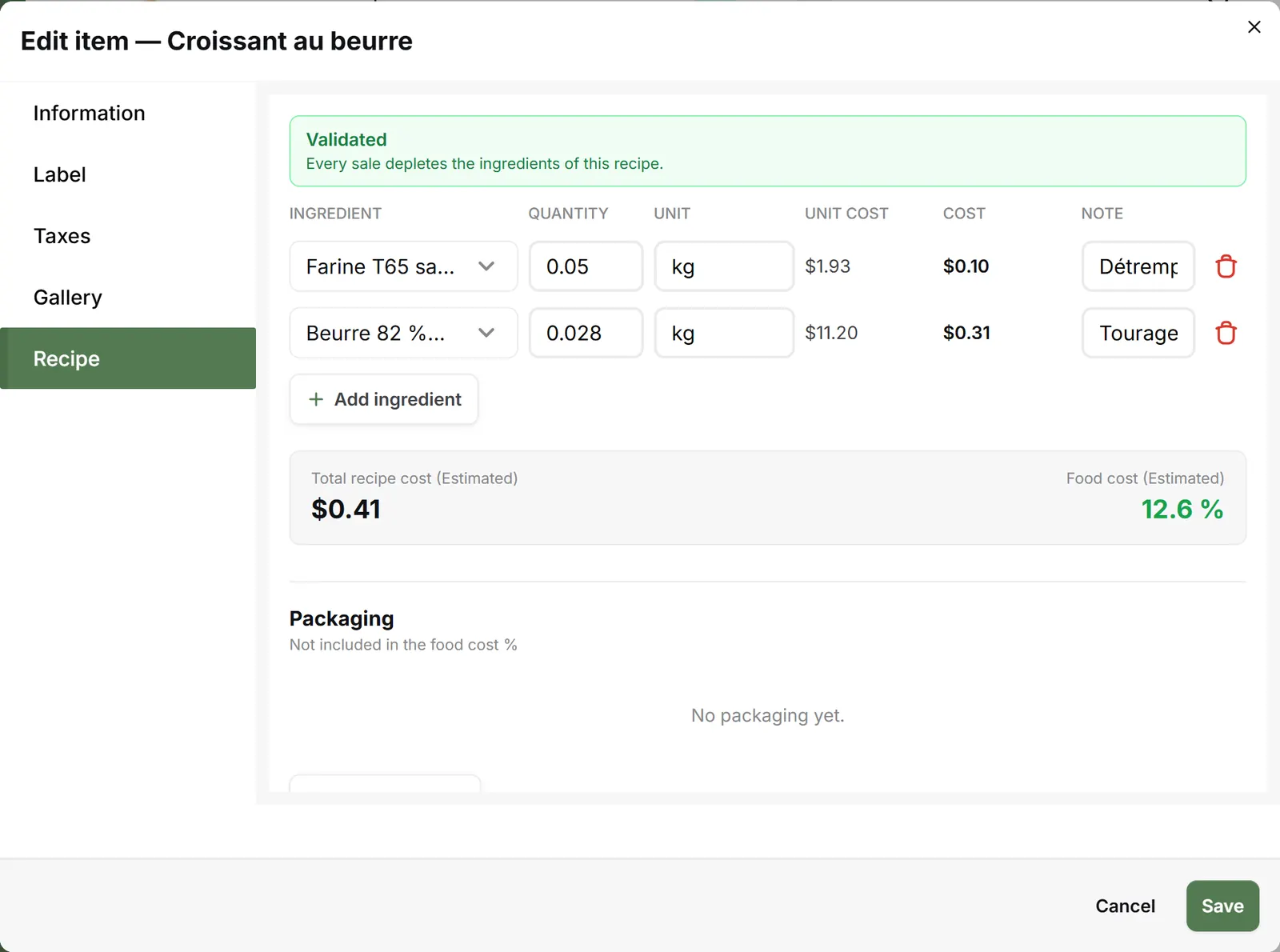Save the item changes
This screenshot has height=952, width=1280.
tap(1222, 906)
